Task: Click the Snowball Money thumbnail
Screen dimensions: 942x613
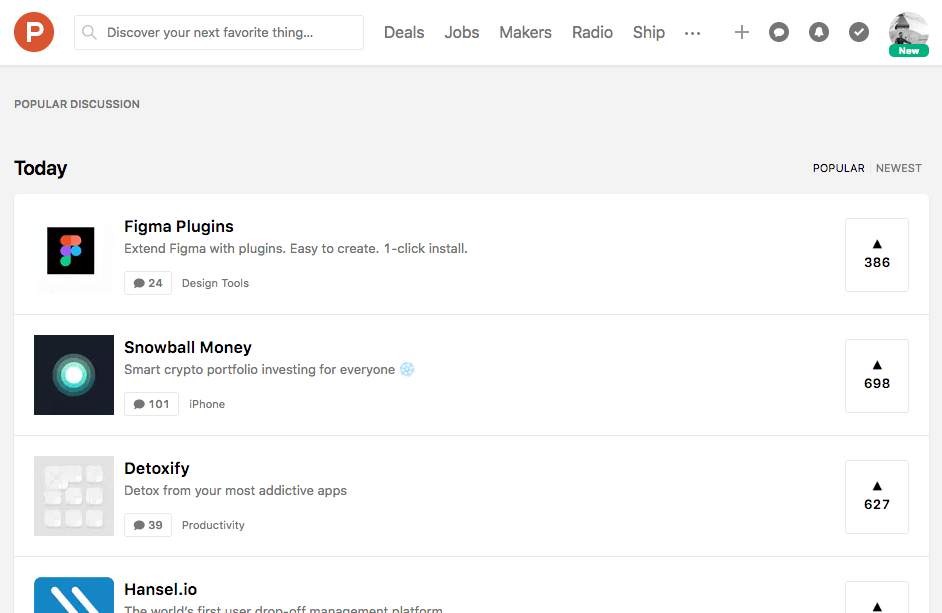Action: click(x=73, y=375)
